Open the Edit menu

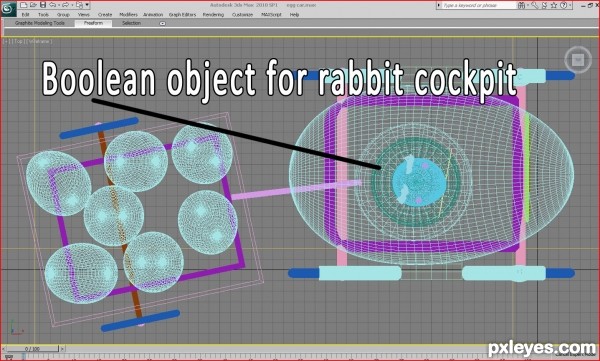point(25,15)
